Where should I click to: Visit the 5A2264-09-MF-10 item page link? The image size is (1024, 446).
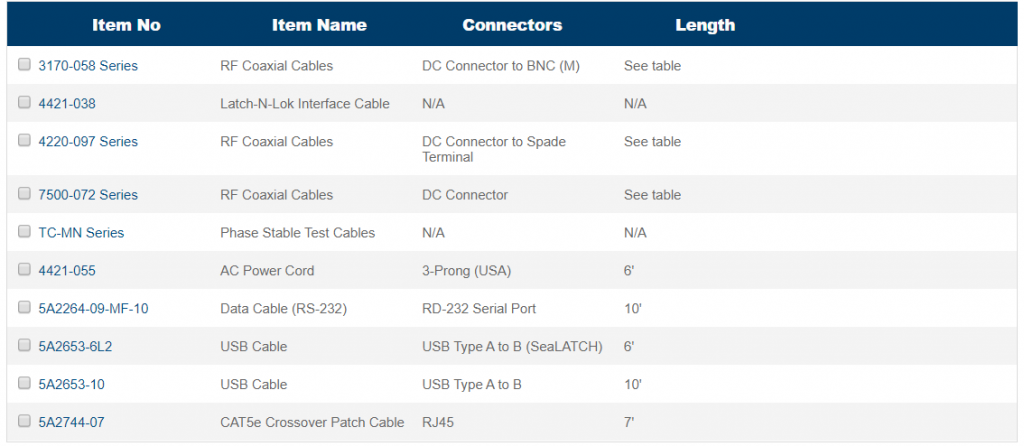click(93, 309)
